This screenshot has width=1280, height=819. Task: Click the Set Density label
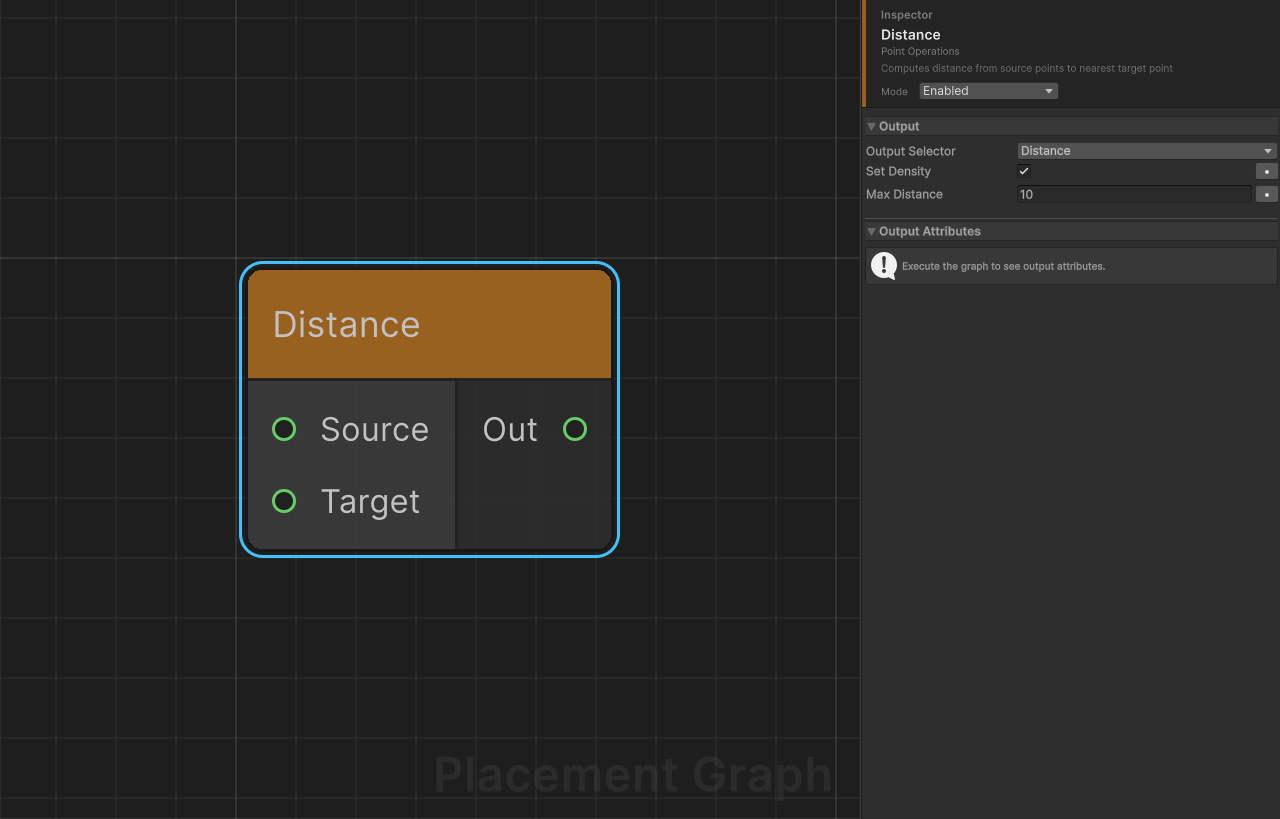898,171
